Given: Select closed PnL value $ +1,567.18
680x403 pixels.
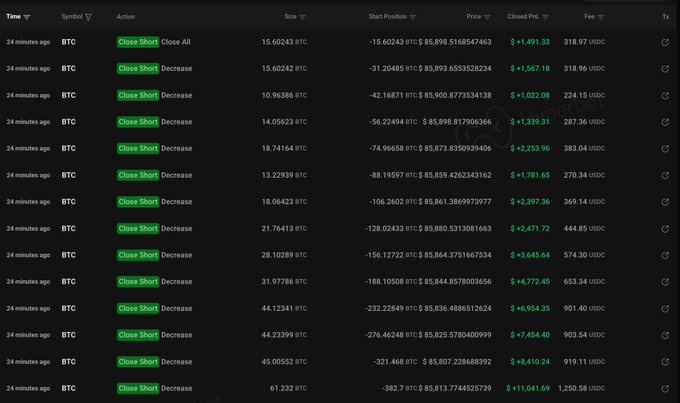Looking at the screenshot, I should tap(530, 69).
